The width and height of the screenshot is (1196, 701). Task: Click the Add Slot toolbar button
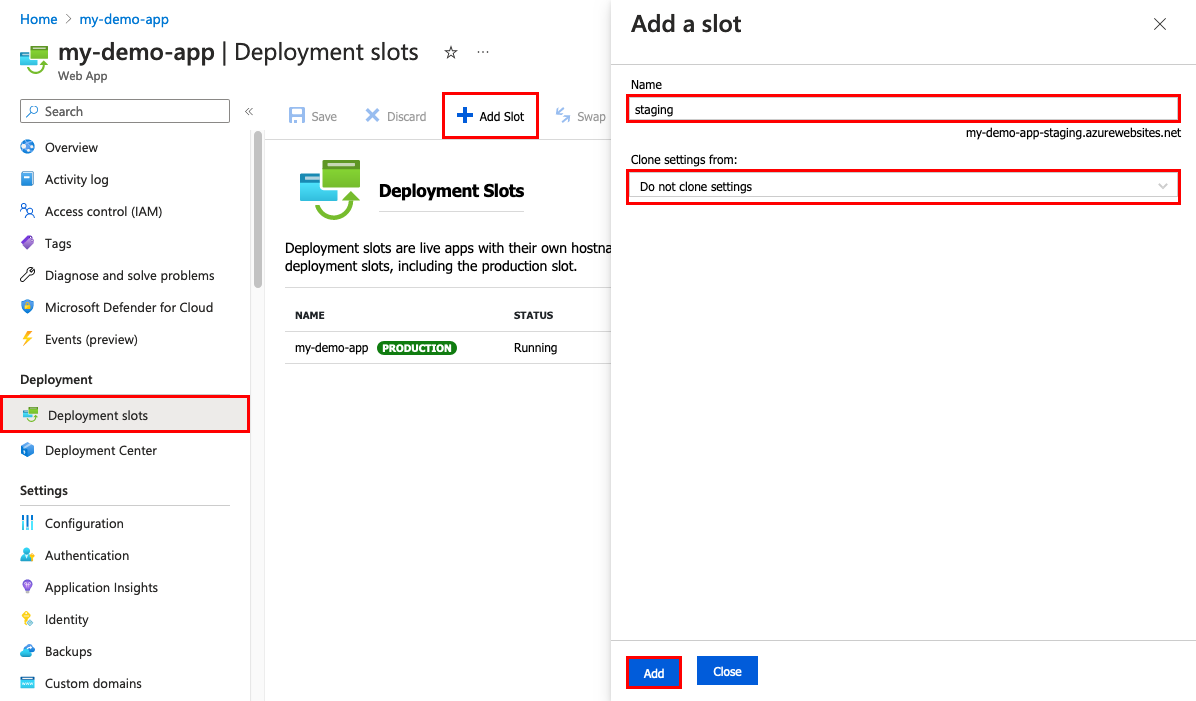point(490,116)
